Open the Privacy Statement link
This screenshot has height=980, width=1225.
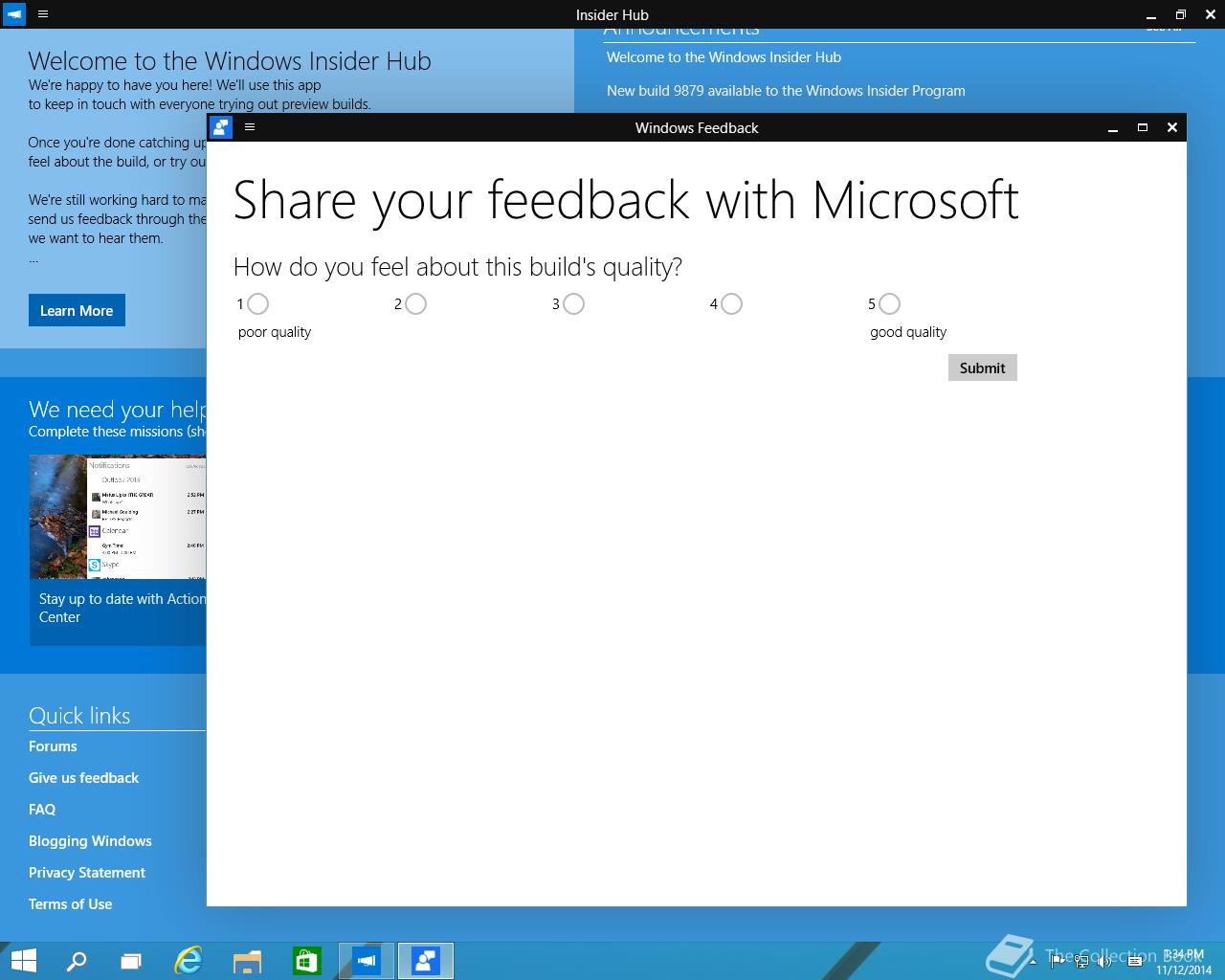[87, 873]
